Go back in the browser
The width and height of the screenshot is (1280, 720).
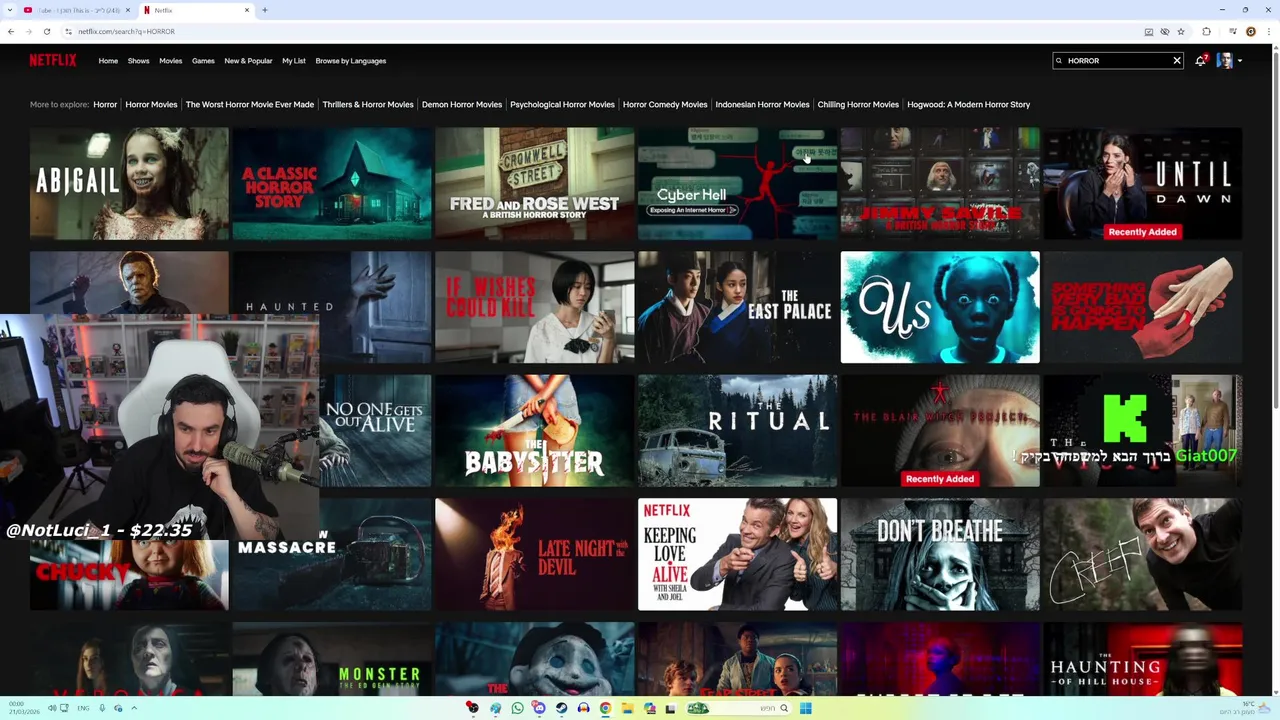[x=11, y=31]
